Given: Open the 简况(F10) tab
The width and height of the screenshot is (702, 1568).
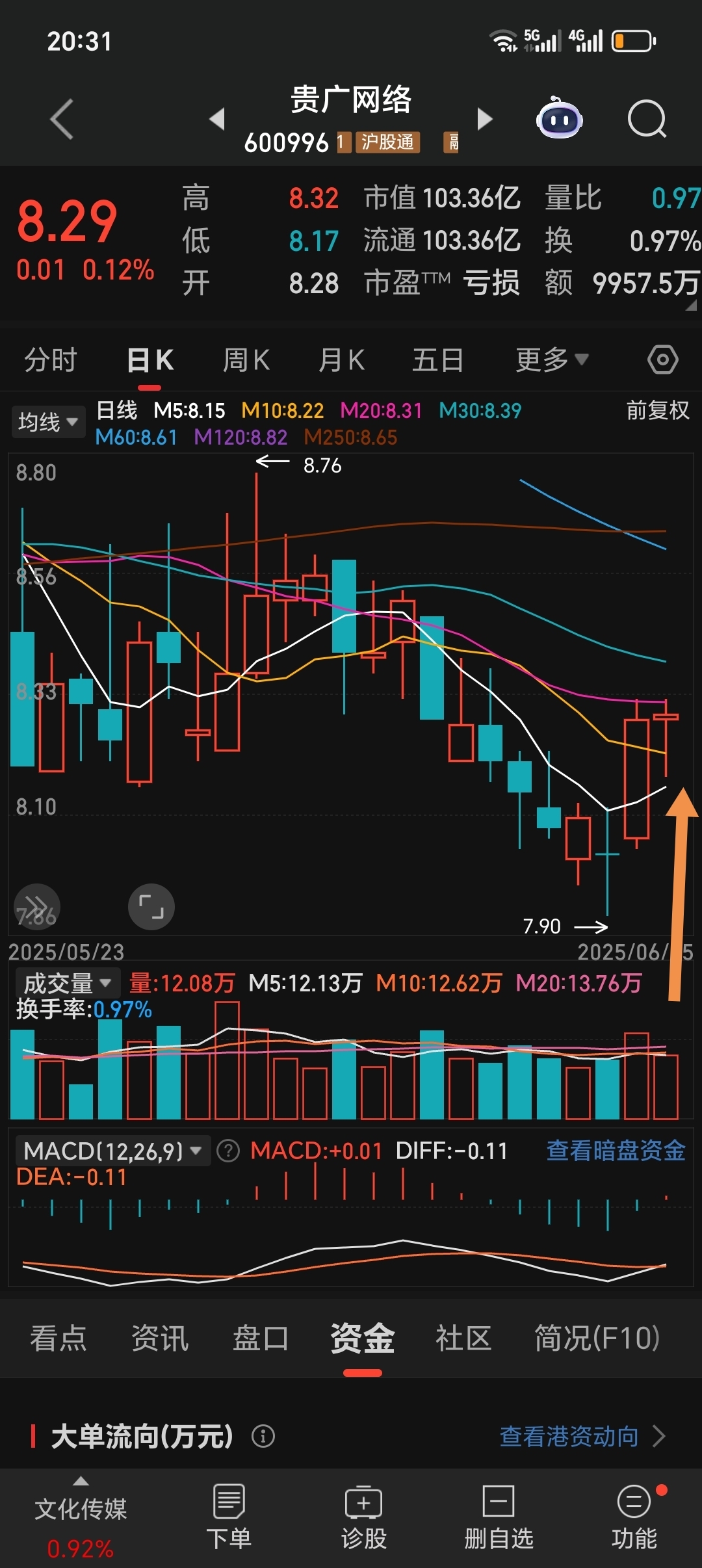Looking at the screenshot, I should point(597,1339).
